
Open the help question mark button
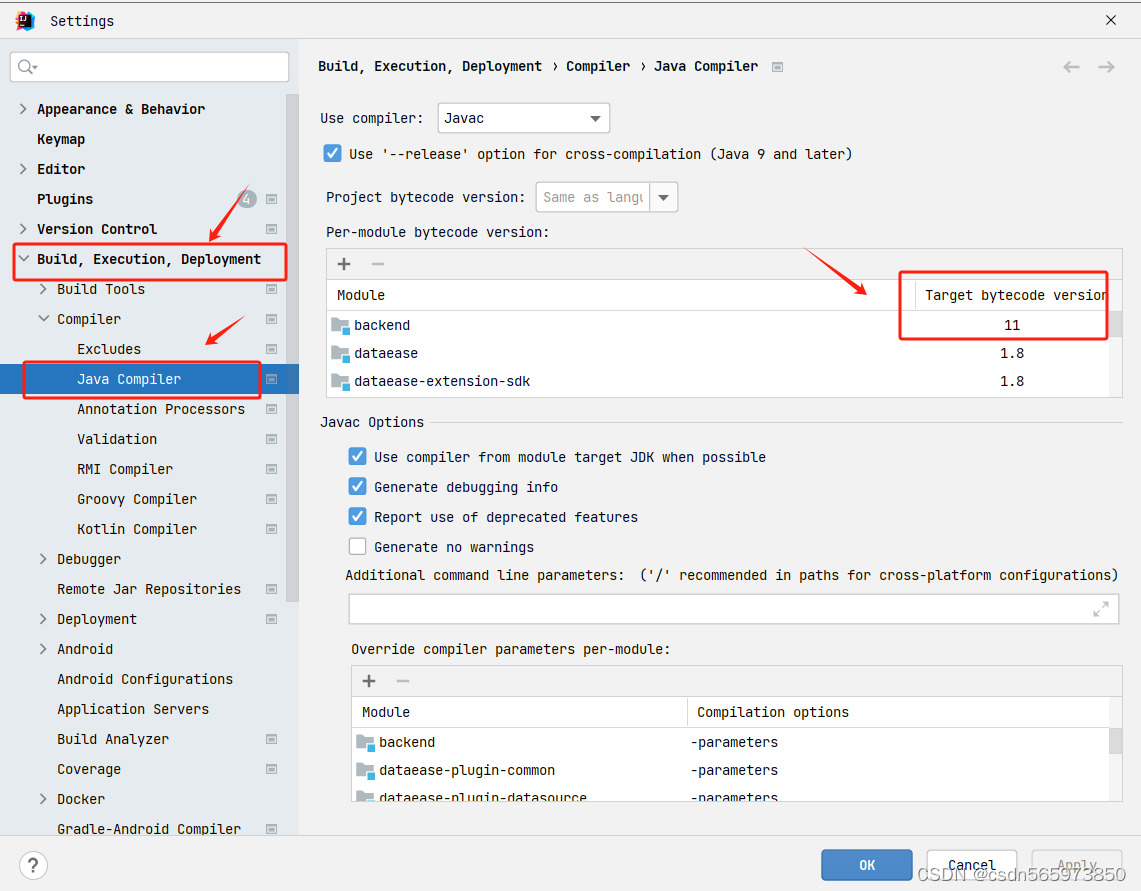coord(33,866)
